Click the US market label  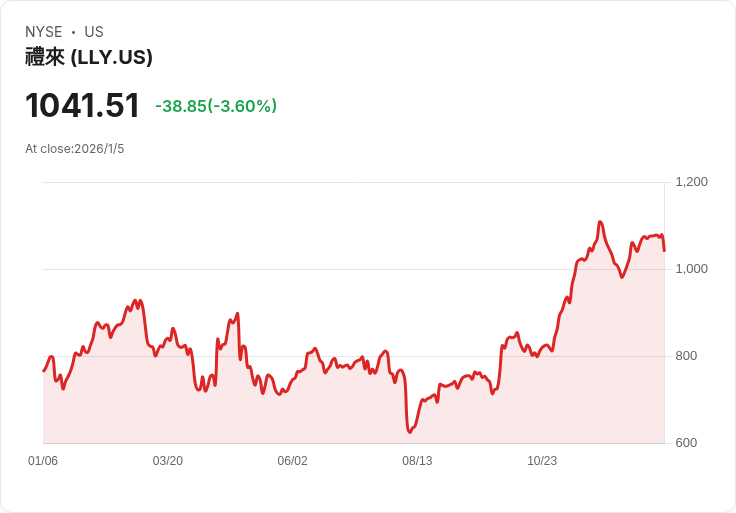[94, 32]
